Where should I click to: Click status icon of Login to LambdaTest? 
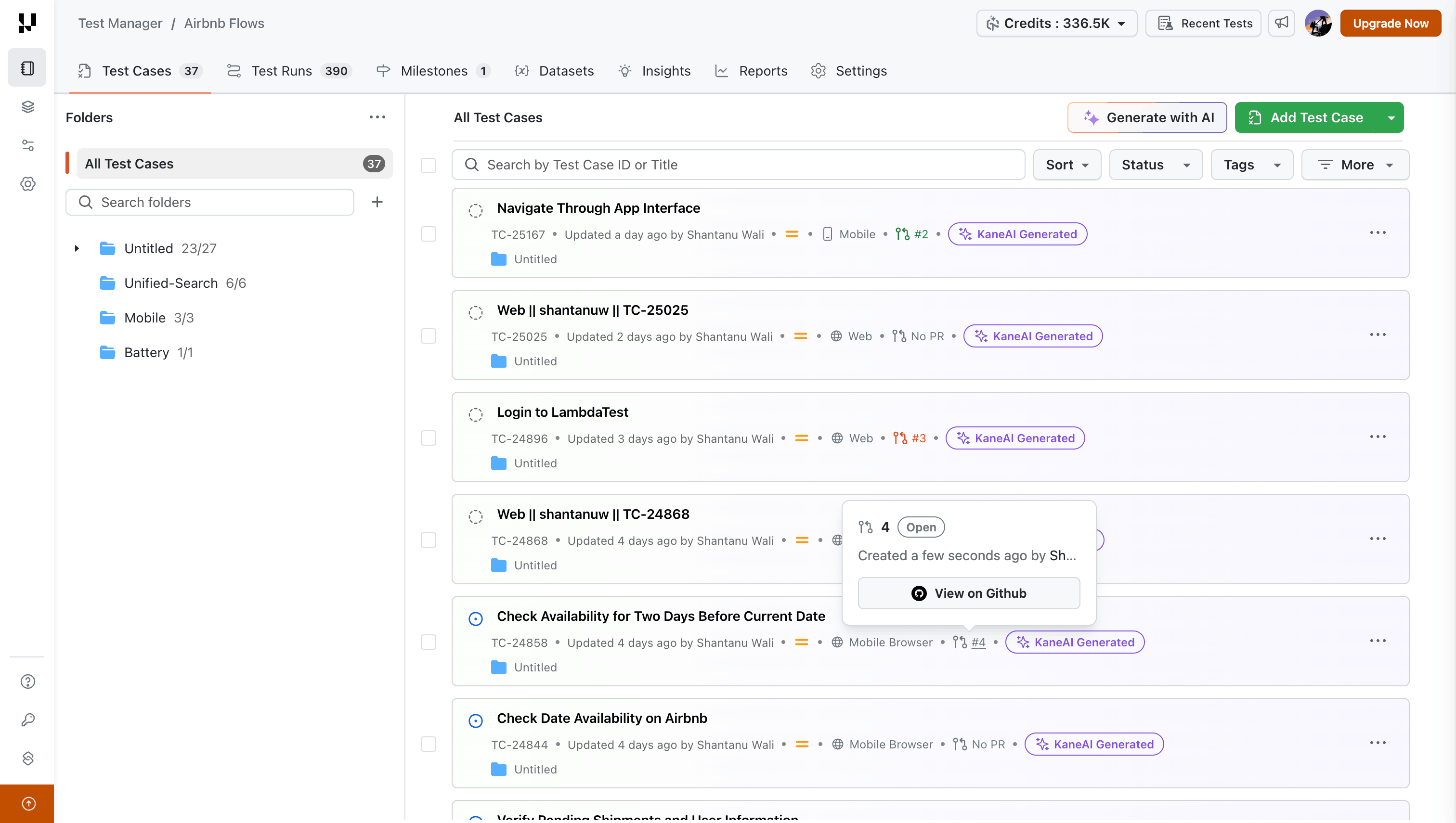(x=476, y=415)
